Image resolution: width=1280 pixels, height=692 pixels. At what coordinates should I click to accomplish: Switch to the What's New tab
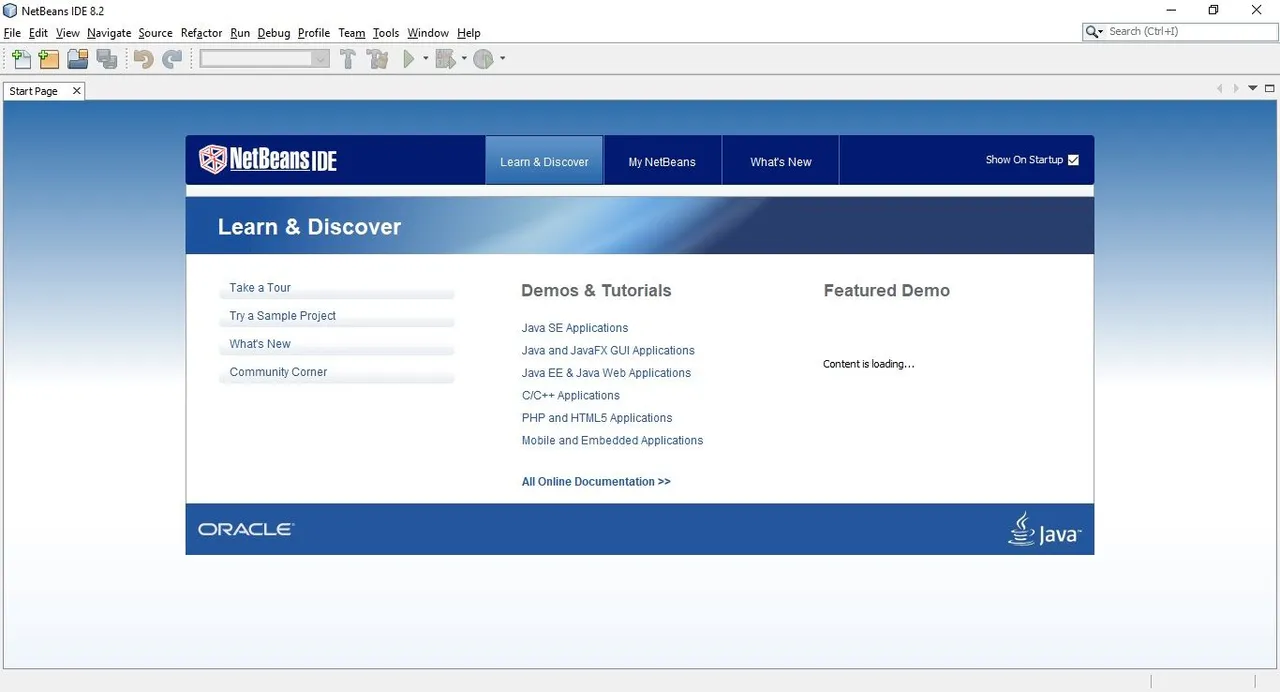pos(781,161)
